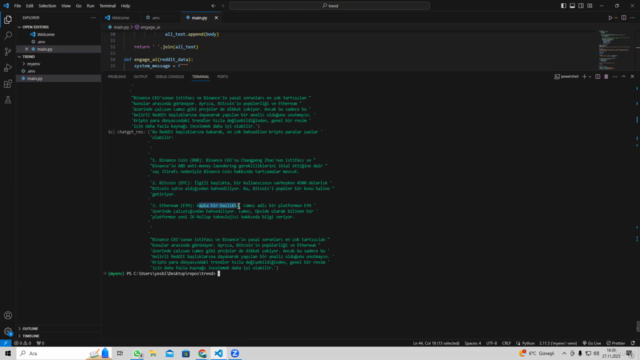The height and width of the screenshot is (360, 640).
Task: Open terminal panel More Actions ellipsis
Action: tap(615, 76)
